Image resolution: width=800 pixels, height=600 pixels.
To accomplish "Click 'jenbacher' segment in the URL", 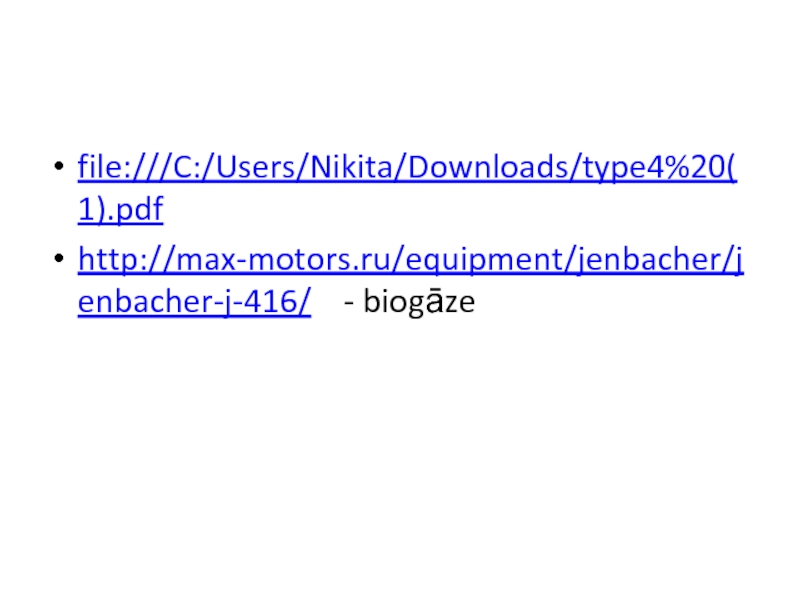I will [x=650, y=261].
